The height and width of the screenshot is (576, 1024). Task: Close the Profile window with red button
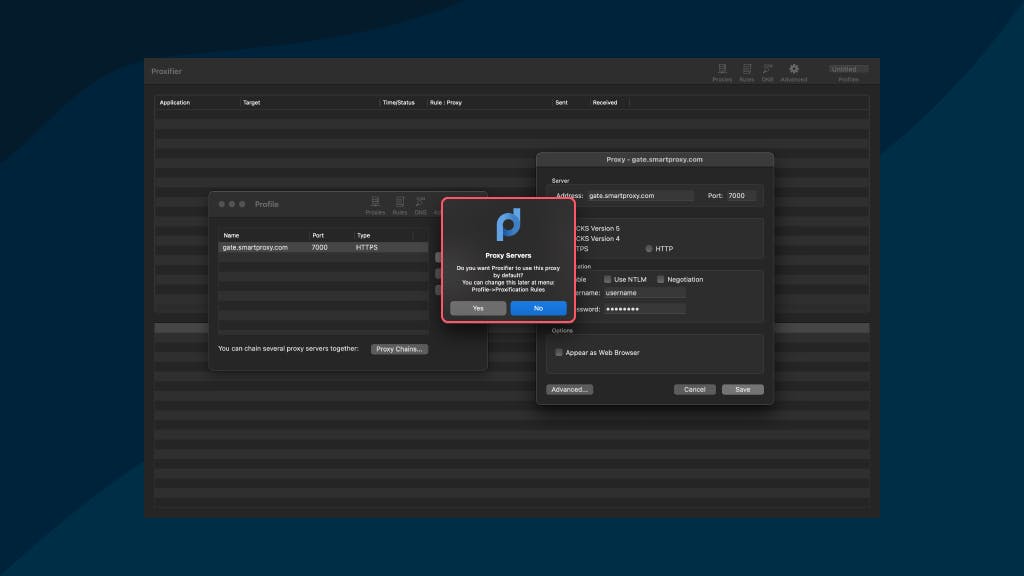tap(221, 204)
